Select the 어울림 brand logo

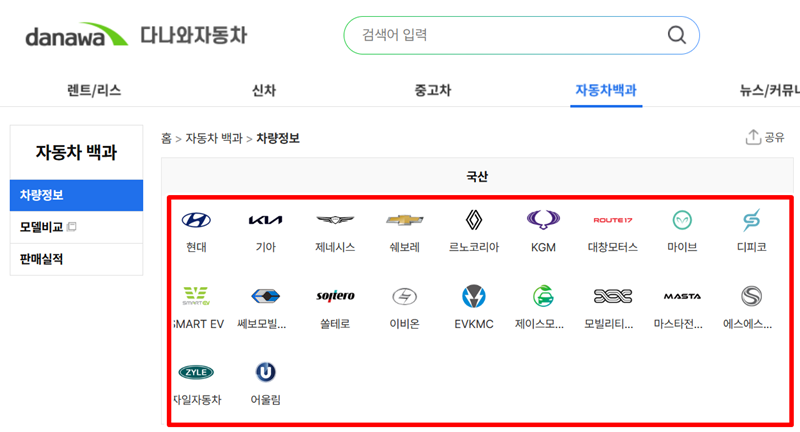click(265, 372)
